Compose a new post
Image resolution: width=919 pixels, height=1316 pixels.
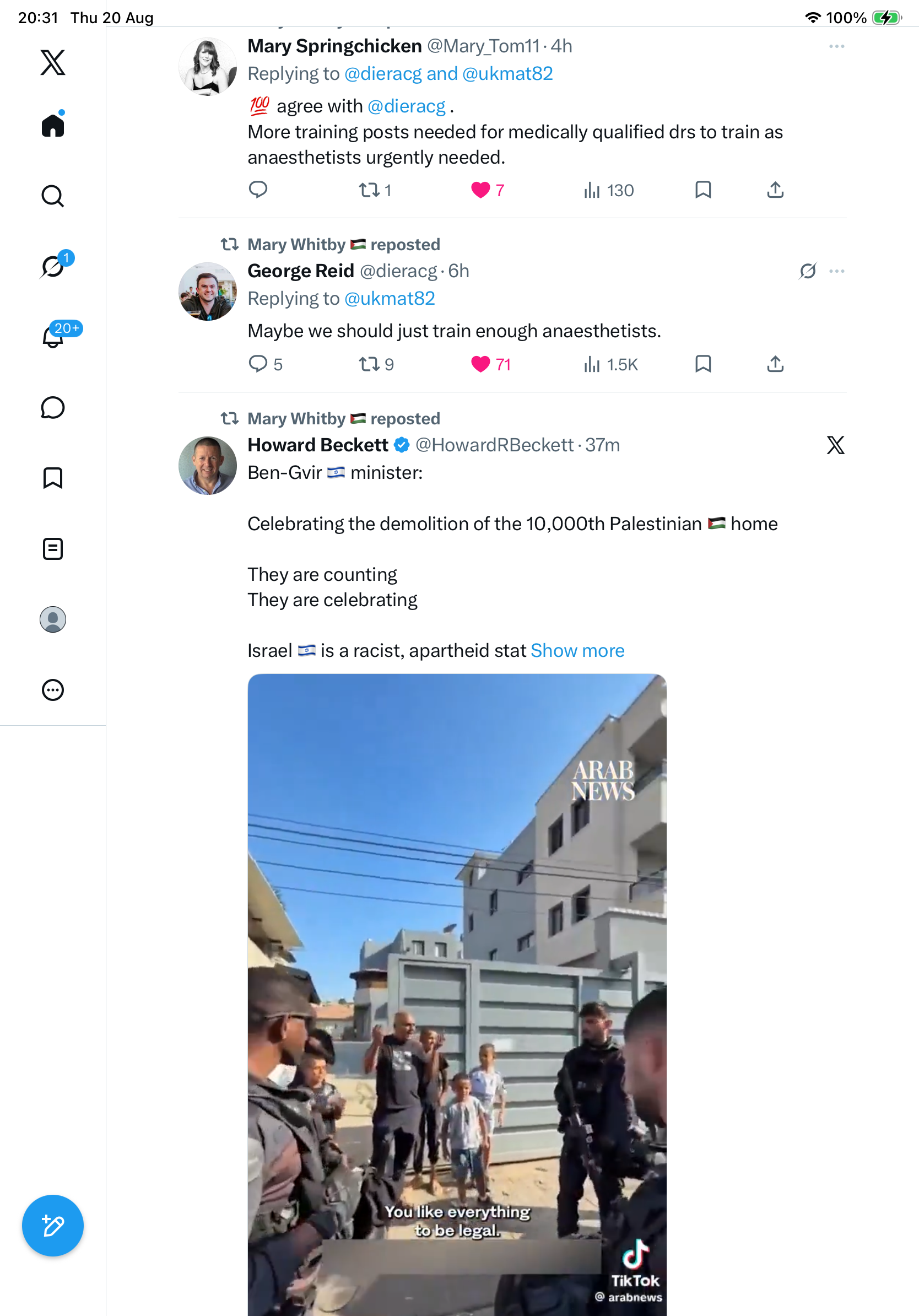point(53,1226)
